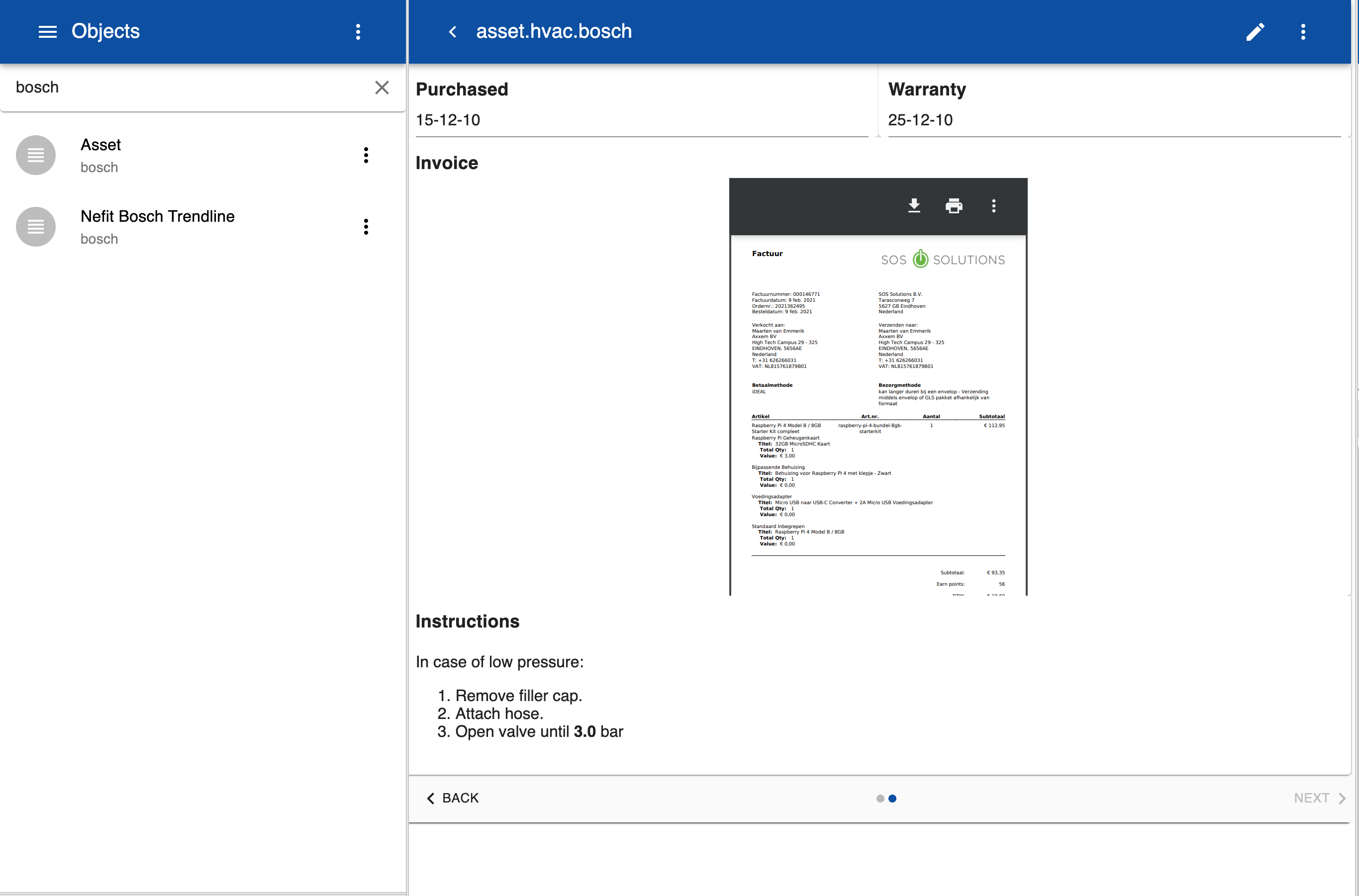Viewport: 1359px width, 896px height.
Task: Click the SOS Solutions logo in invoice
Action: point(943,260)
